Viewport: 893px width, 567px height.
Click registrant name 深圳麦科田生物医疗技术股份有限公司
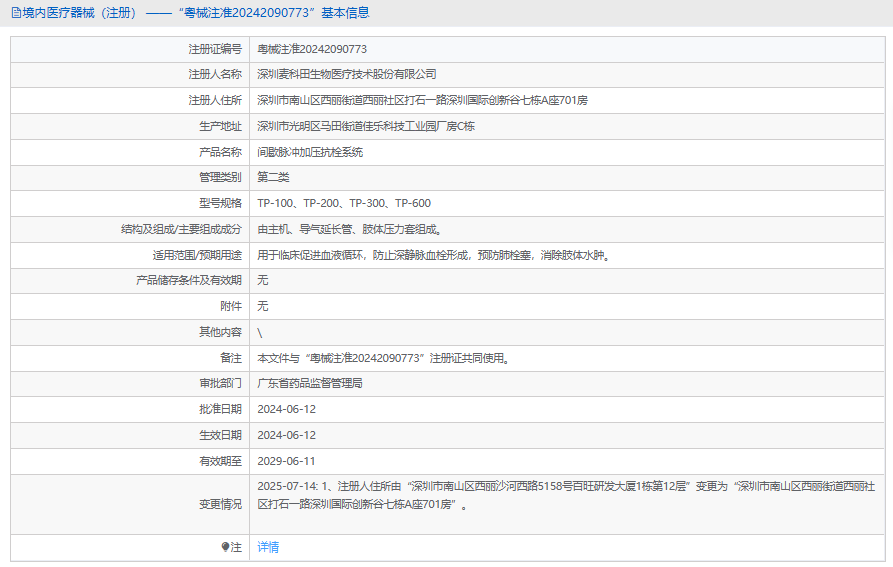pos(347,75)
